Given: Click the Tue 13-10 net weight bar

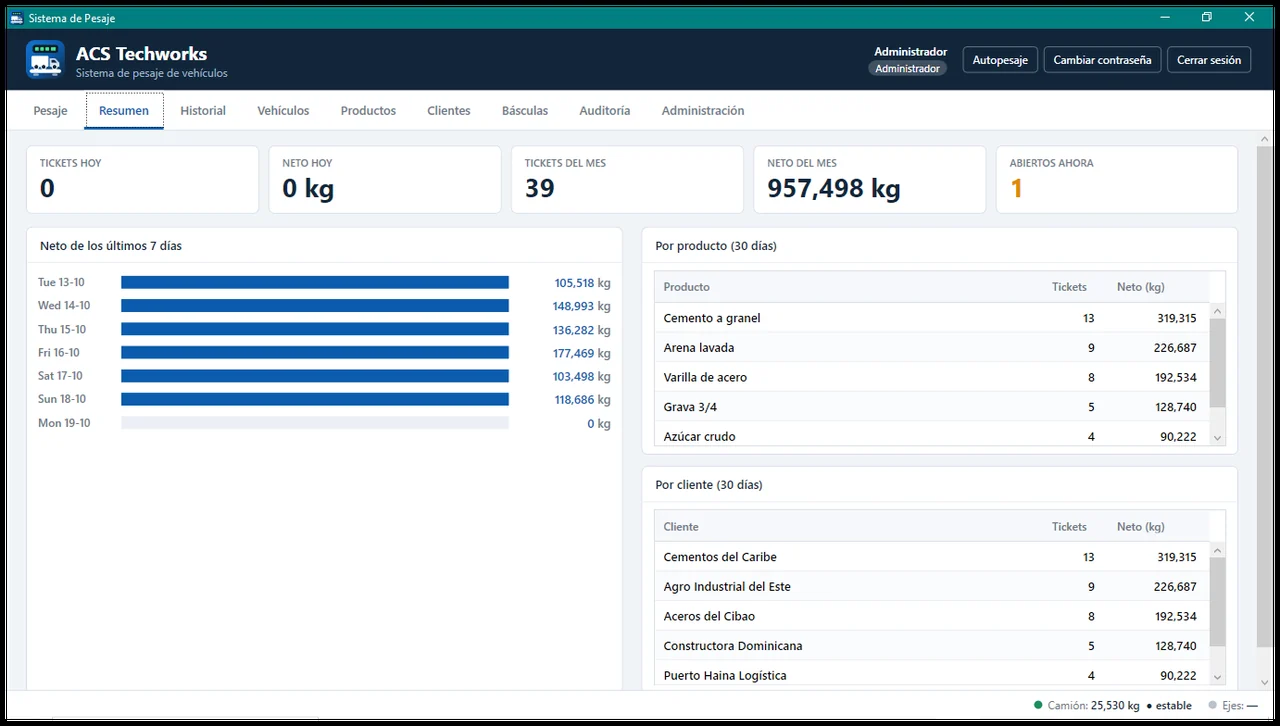Looking at the screenshot, I should 315,283.
